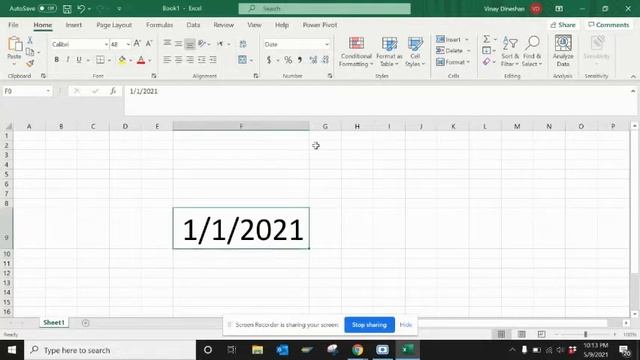Click the Orientation text angle icon
This screenshot has width=640, height=360.
[202, 43]
